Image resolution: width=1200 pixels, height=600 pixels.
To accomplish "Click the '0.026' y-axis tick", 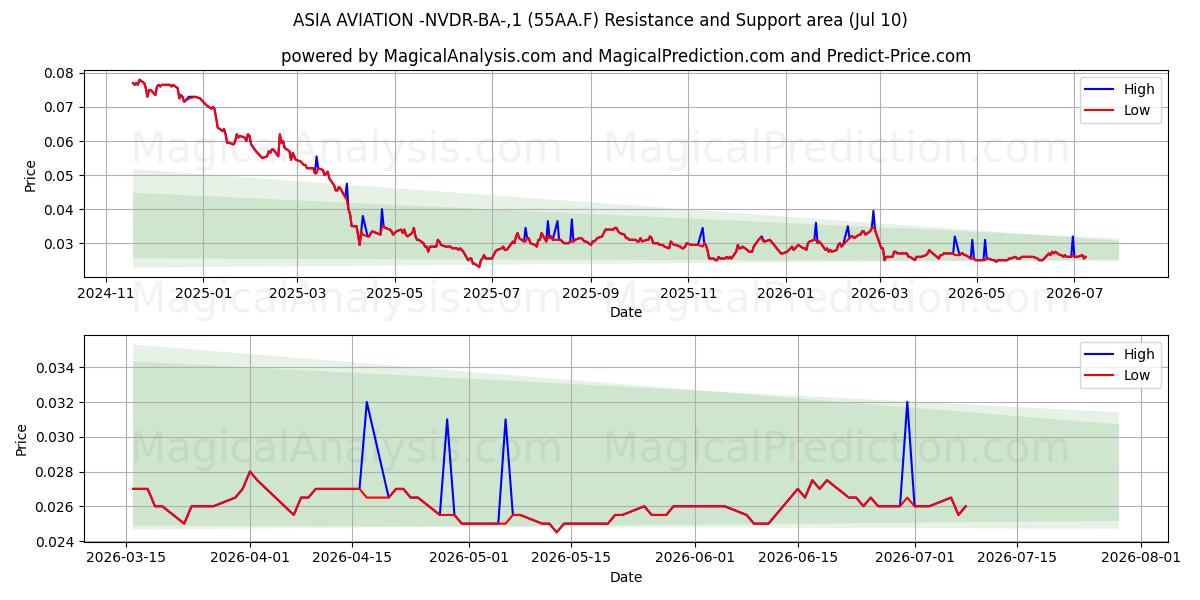I will (x=56, y=507).
